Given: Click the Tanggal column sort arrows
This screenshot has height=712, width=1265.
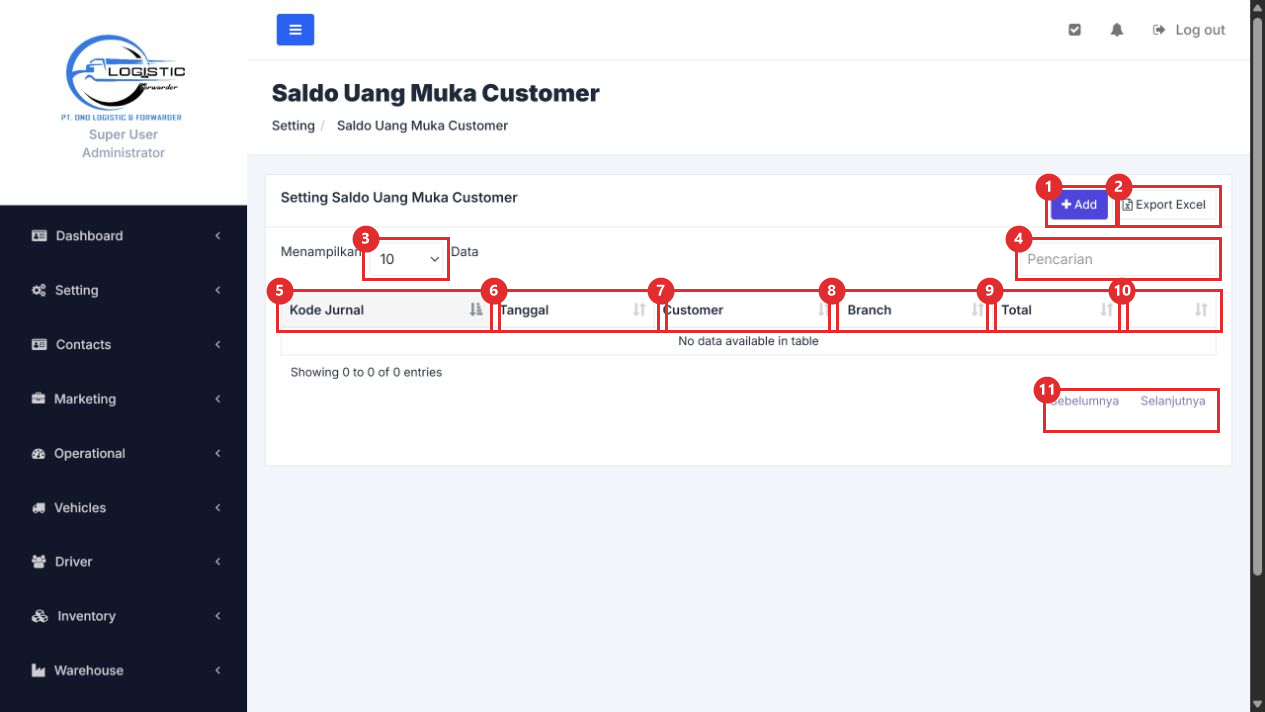Looking at the screenshot, I should pyautogui.click(x=639, y=310).
